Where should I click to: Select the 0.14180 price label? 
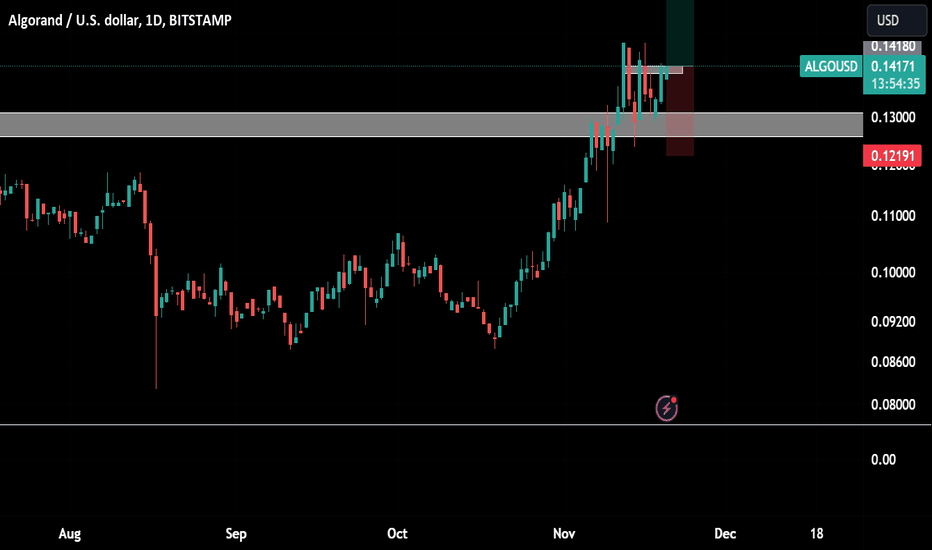click(892, 46)
